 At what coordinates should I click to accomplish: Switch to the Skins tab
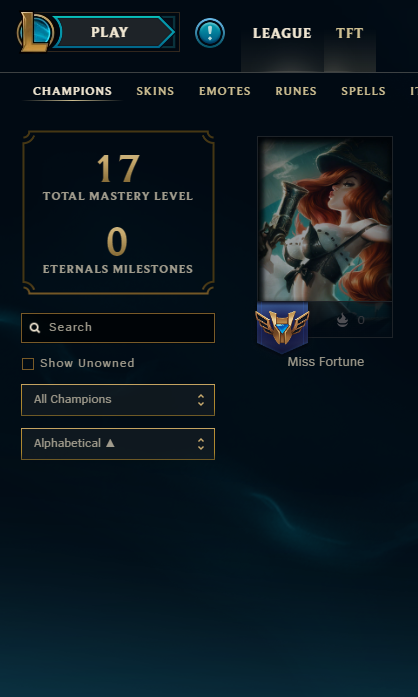tap(155, 91)
